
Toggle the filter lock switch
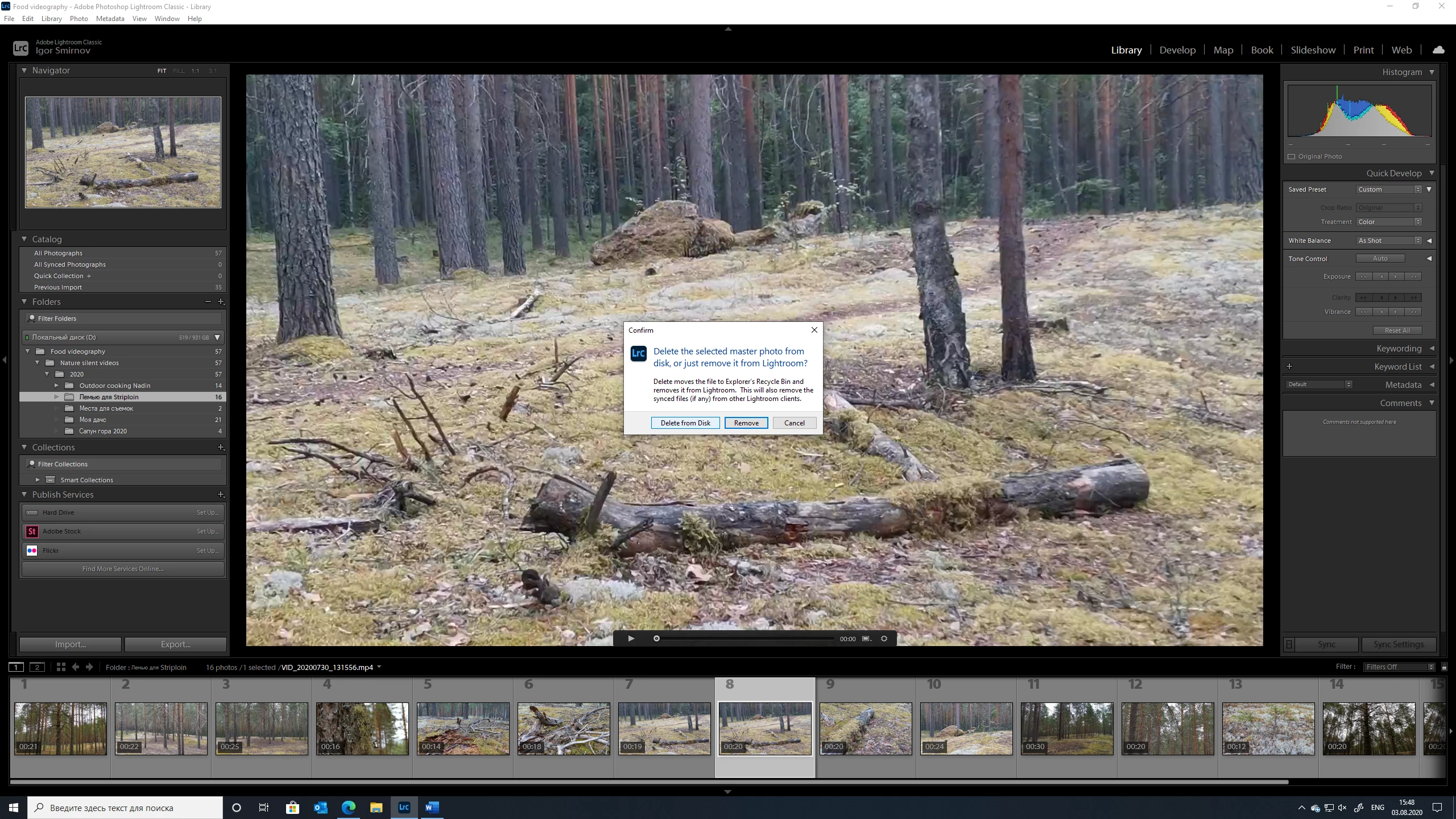point(1444,667)
